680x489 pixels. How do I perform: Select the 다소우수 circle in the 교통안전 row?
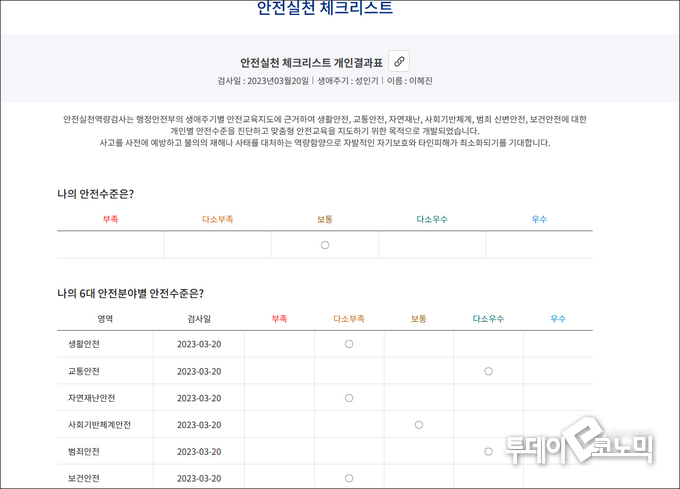[x=488, y=371]
